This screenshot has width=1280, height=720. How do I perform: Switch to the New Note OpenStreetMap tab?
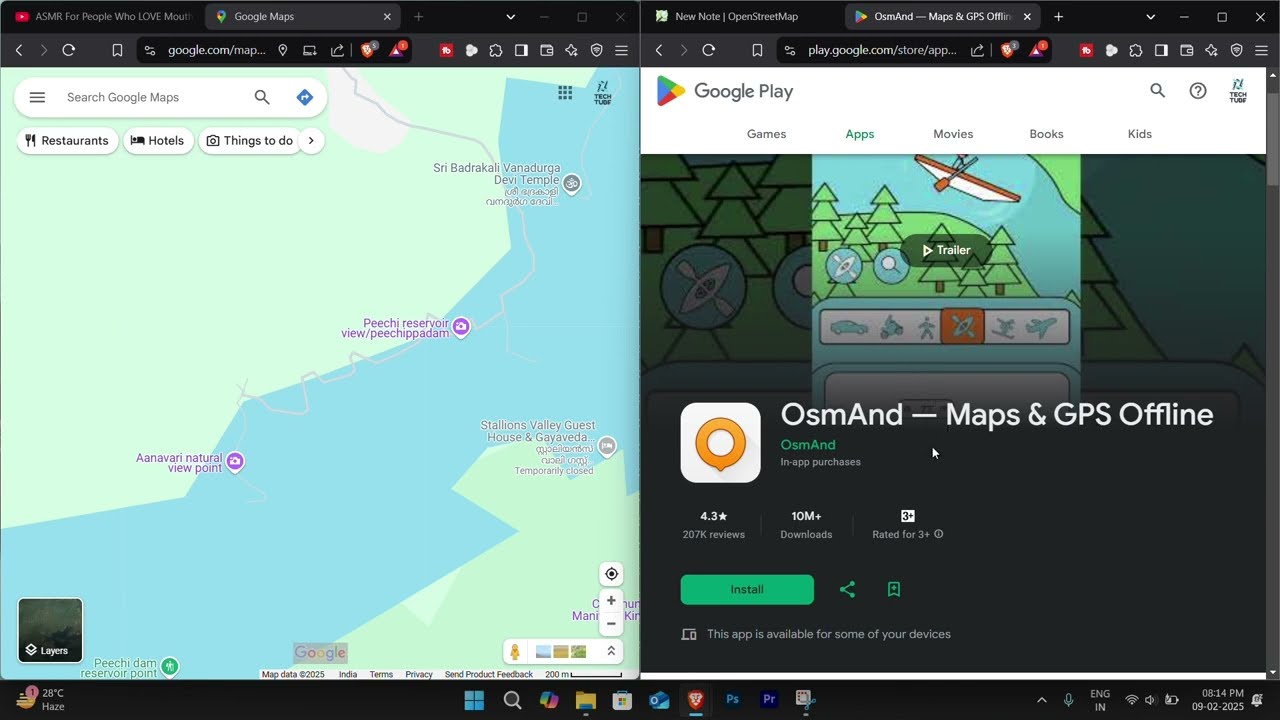[742, 17]
